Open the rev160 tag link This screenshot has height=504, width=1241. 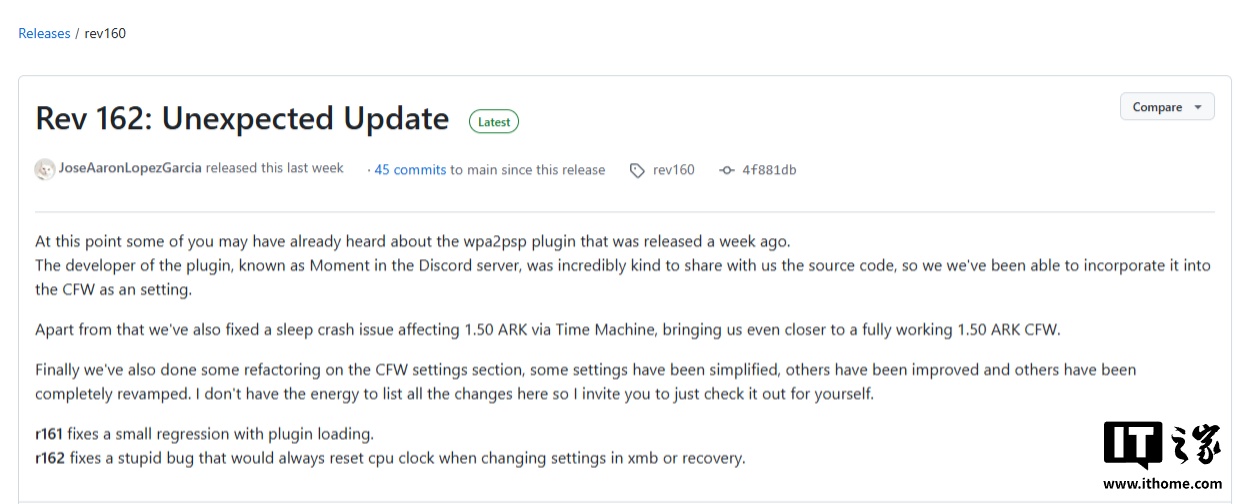pos(674,170)
